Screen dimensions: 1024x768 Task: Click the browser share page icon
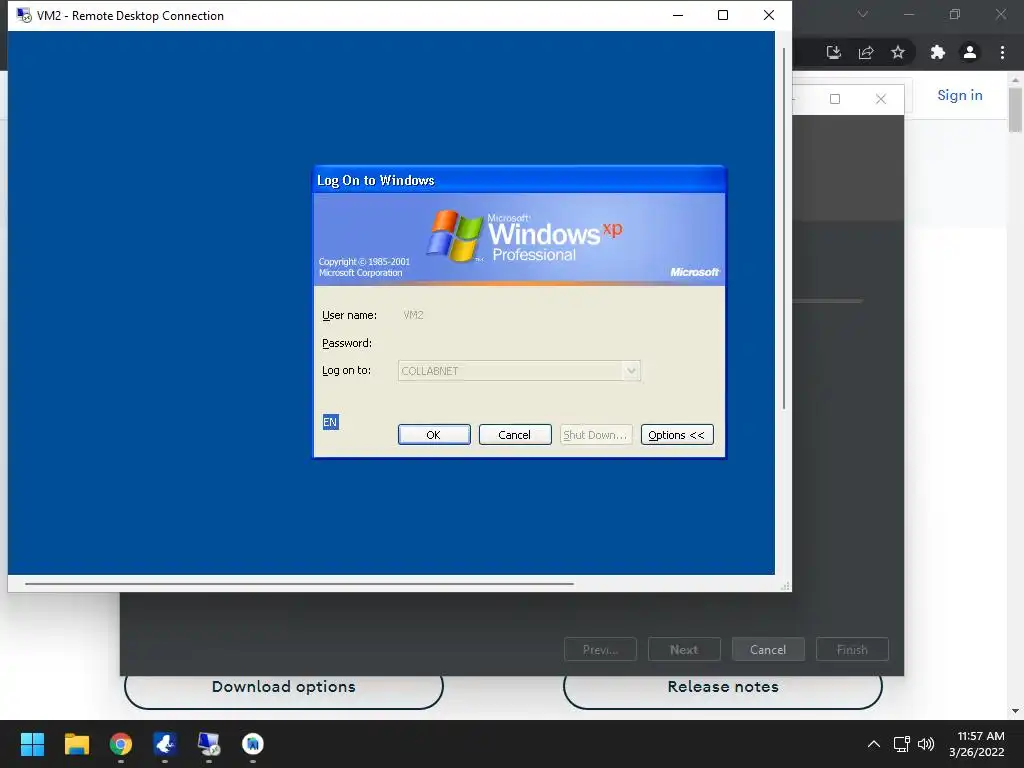(866, 52)
